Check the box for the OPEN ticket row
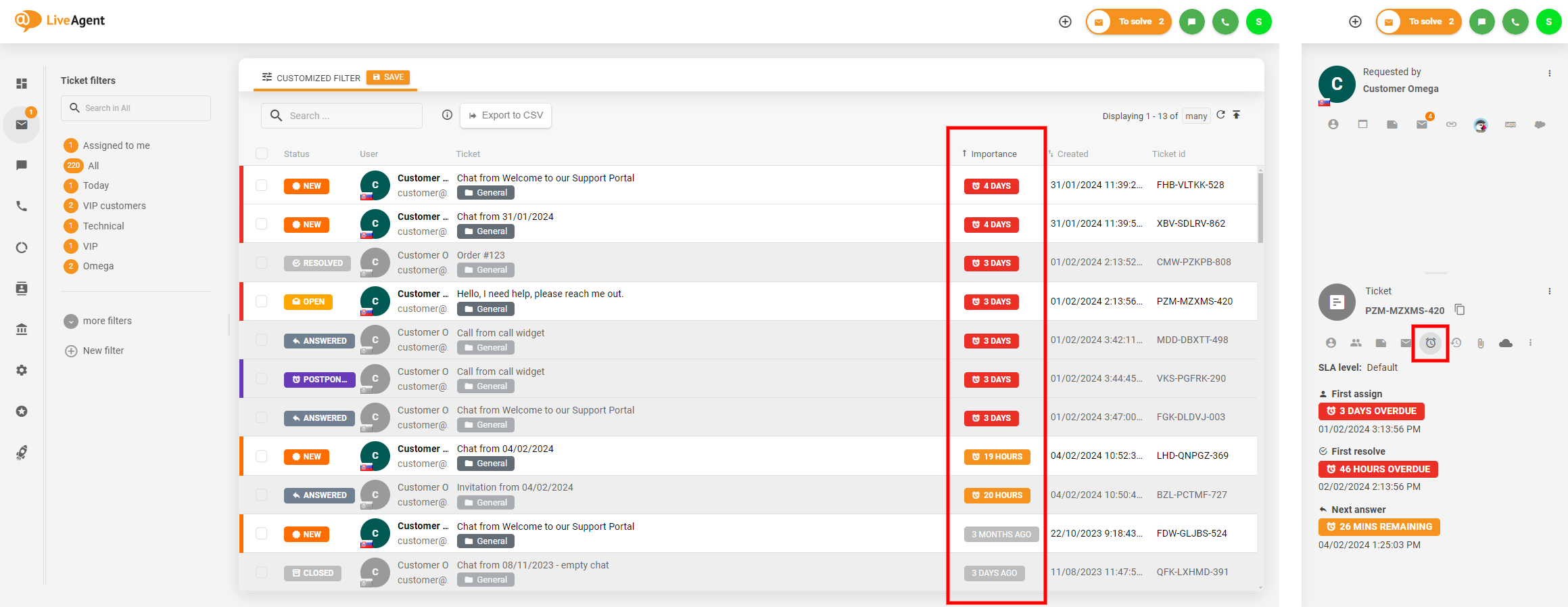Viewport: 1568px width, 607px height. coord(262,301)
